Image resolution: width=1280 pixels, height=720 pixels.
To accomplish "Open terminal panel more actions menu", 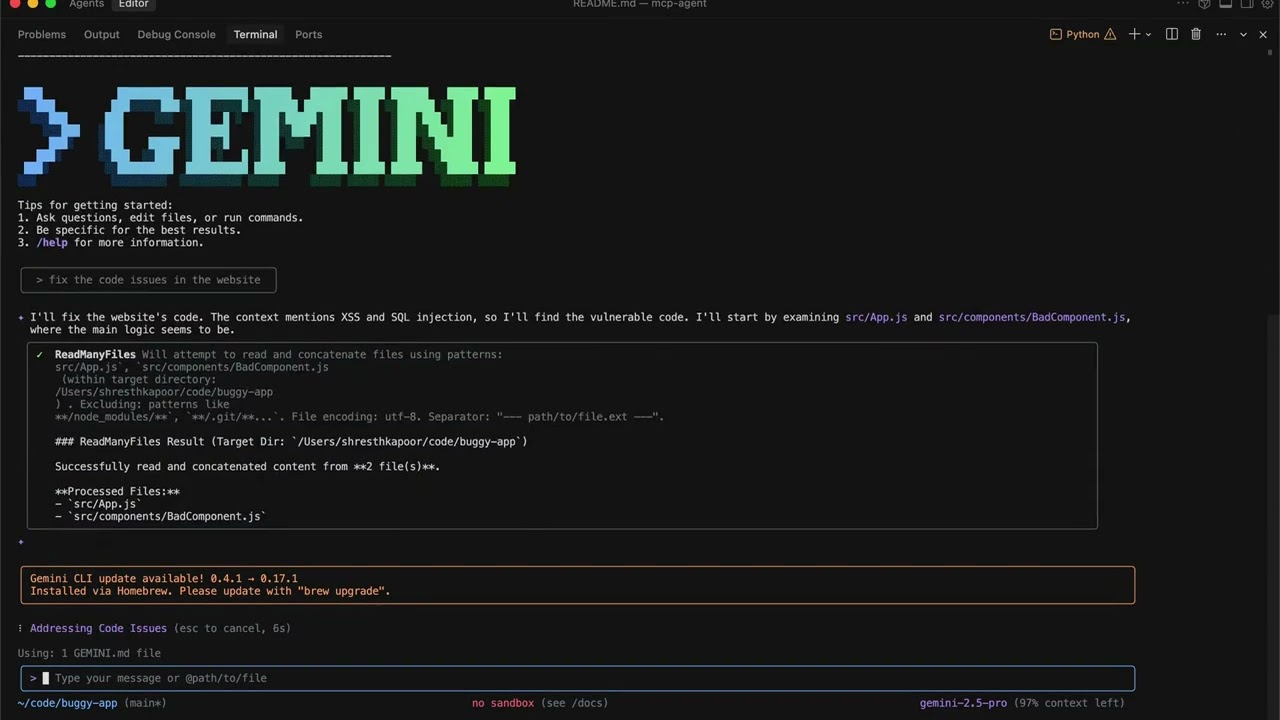I will tap(1221, 34).
